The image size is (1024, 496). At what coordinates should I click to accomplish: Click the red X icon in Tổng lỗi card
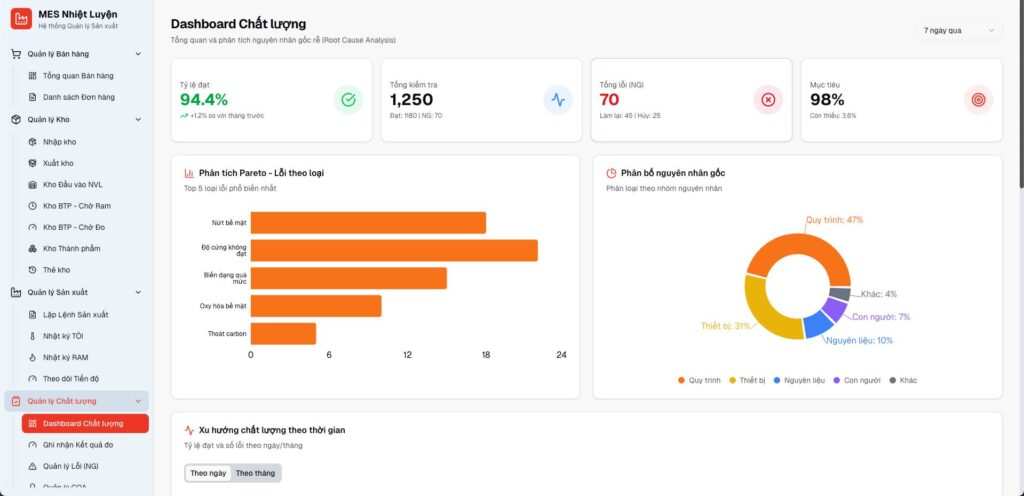768,100
